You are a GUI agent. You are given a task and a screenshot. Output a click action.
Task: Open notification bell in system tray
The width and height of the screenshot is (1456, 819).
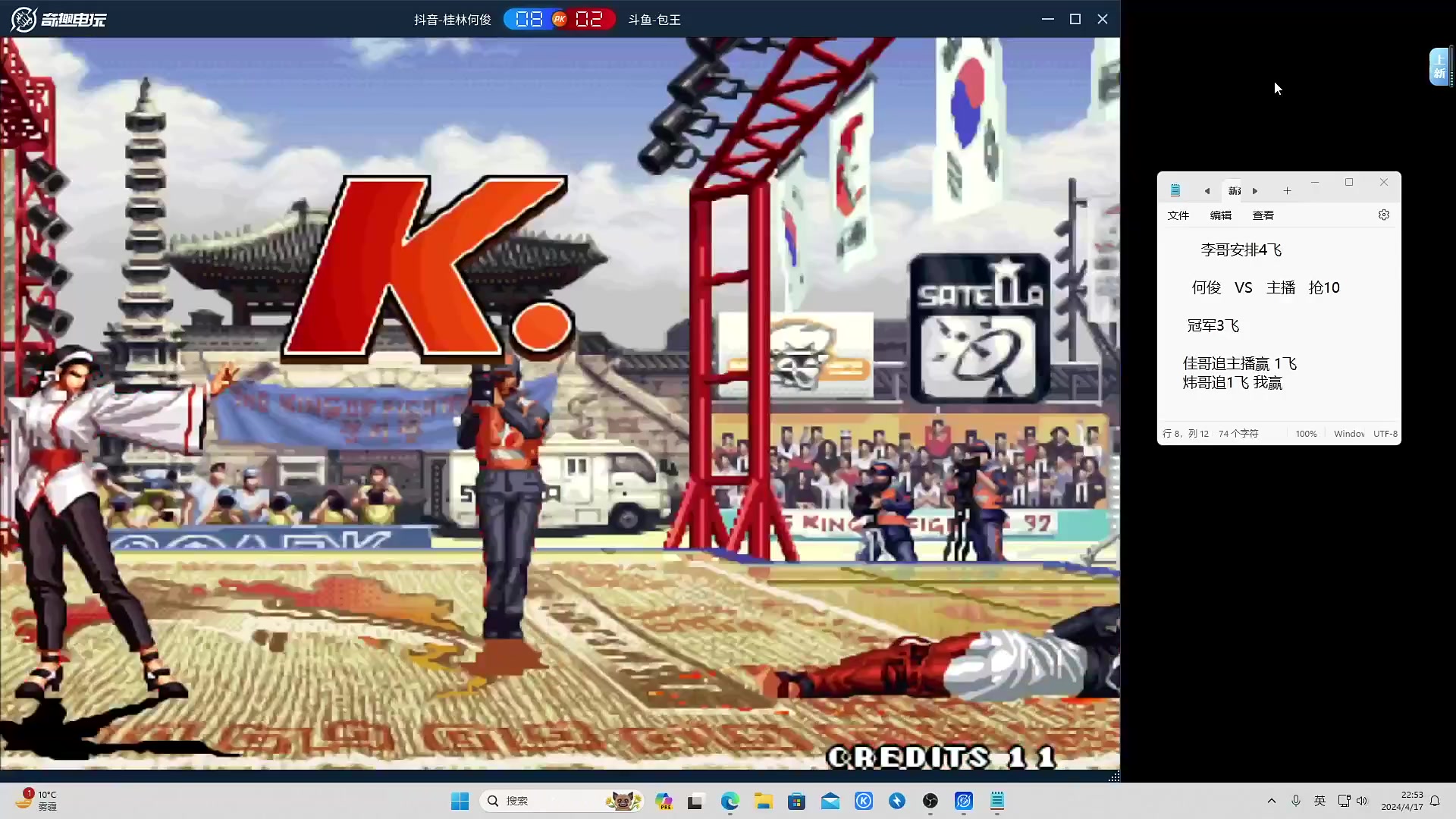pos(1435,801)
